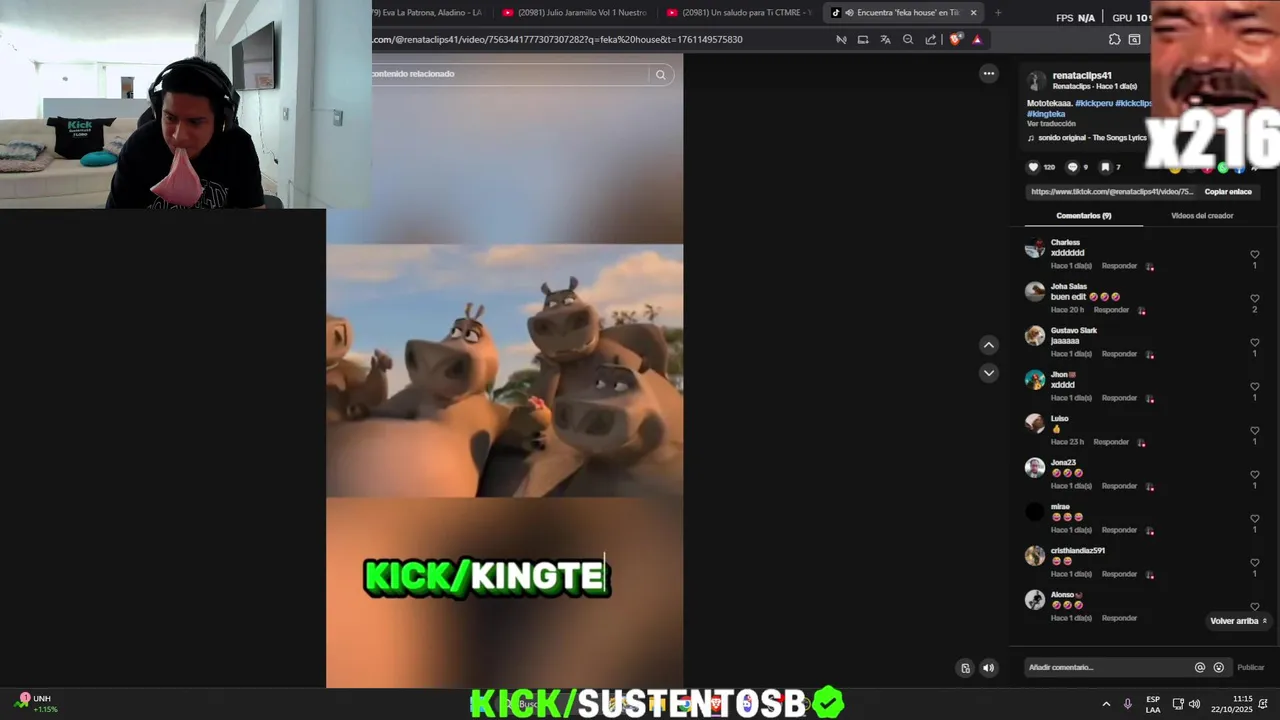Screen dimensions: 1280x720
Task: Open browser translate page icon
Action: coord(885,40)
